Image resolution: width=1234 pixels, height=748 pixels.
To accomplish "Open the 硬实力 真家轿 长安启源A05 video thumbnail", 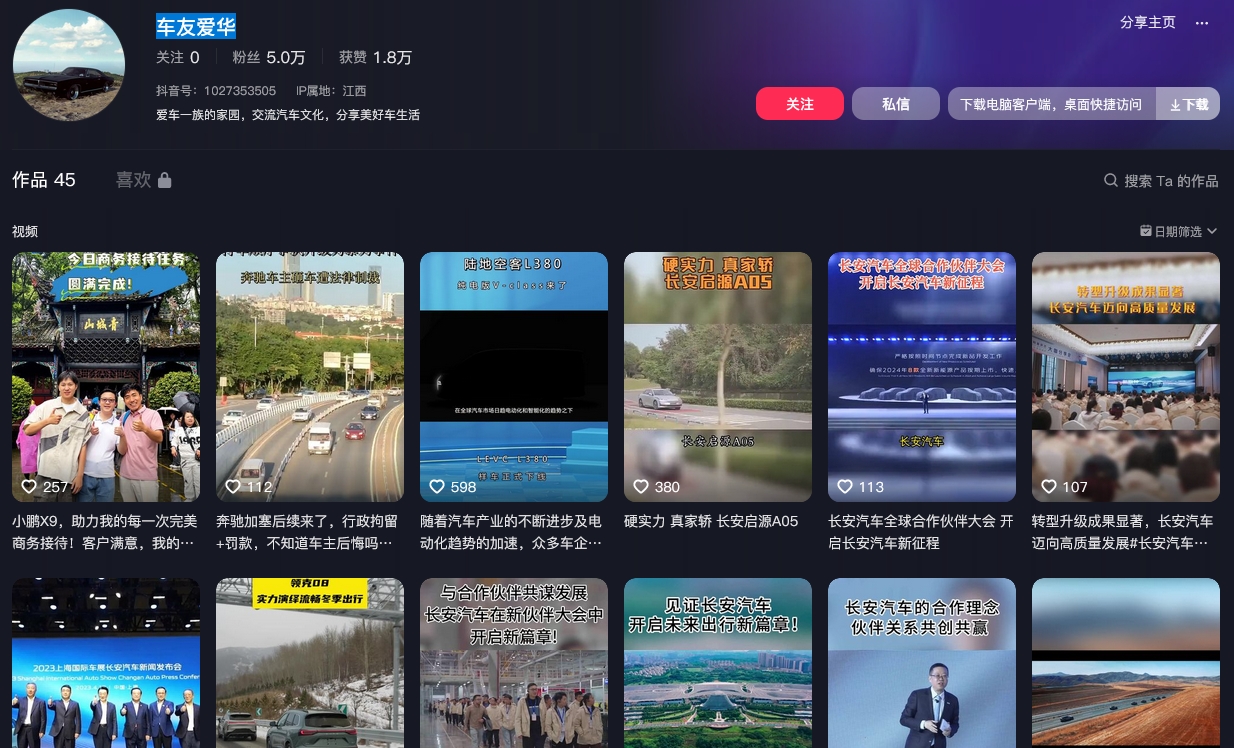I will (x=718, y=377).
